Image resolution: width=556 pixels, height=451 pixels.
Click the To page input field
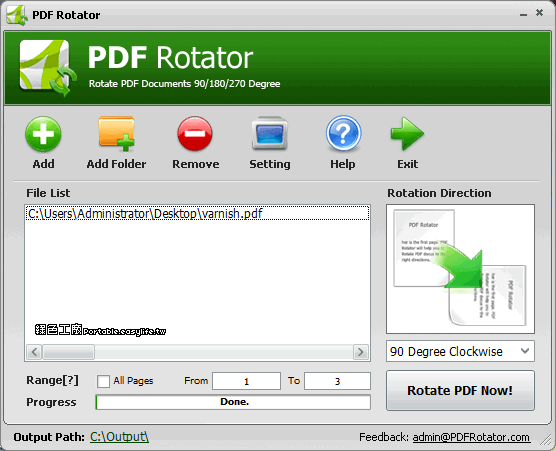(x=337, y=381)
